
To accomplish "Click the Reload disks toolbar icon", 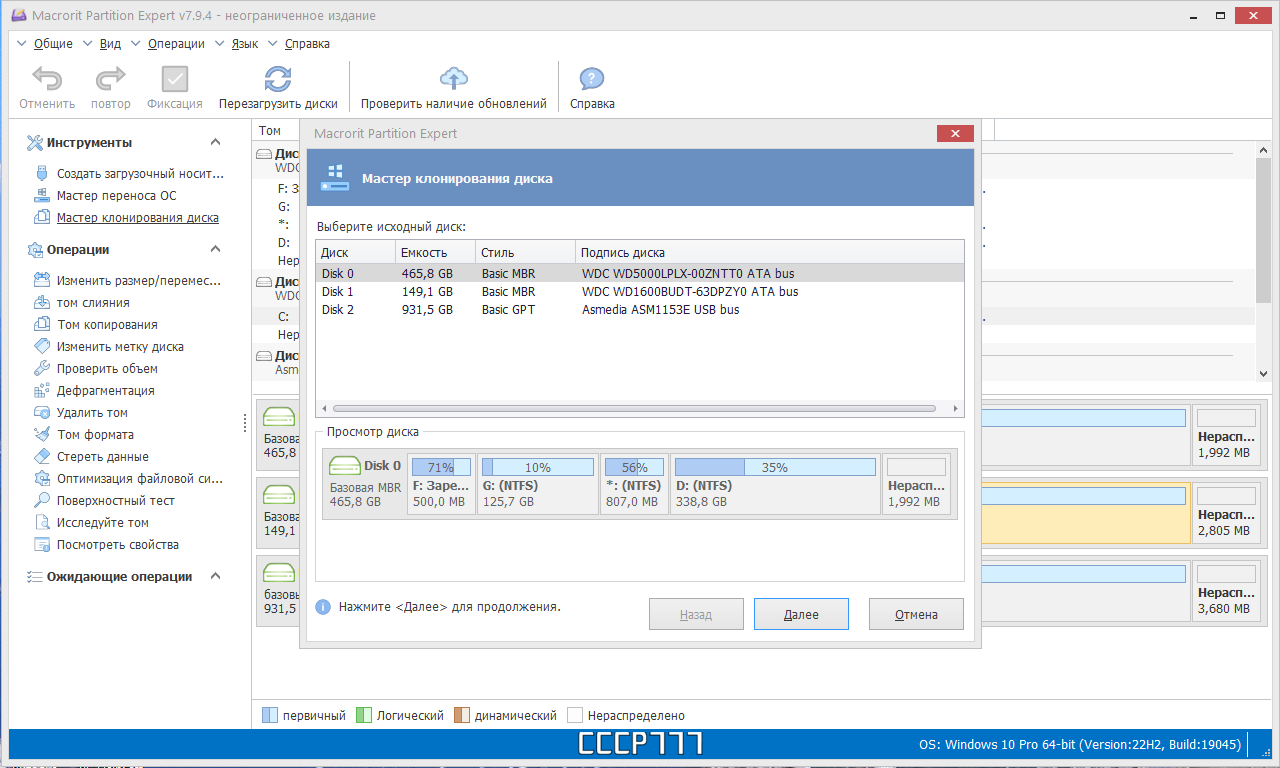I will tap(278, 79).
